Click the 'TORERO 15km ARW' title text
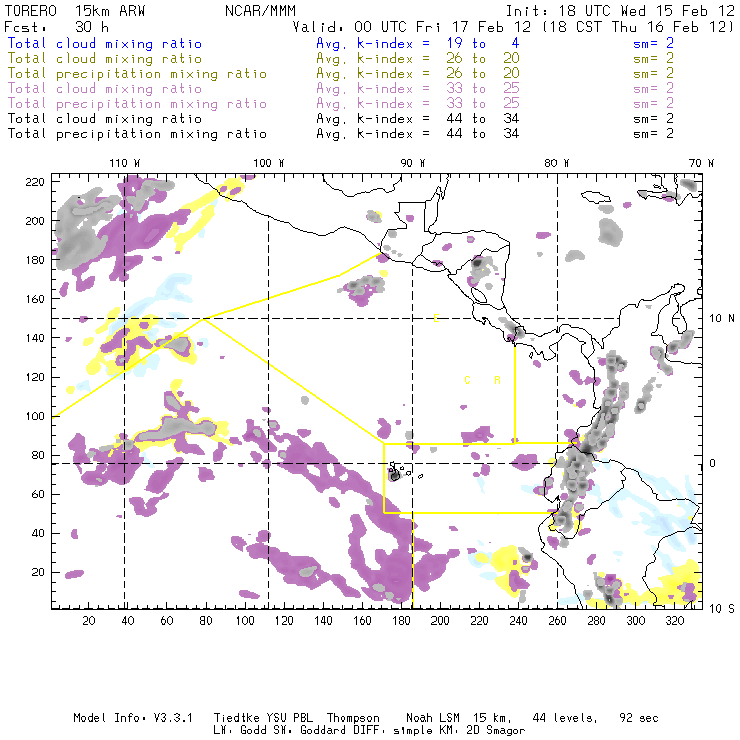The height and width of the screenshot is (740, 740). click(x=75, y=11)
